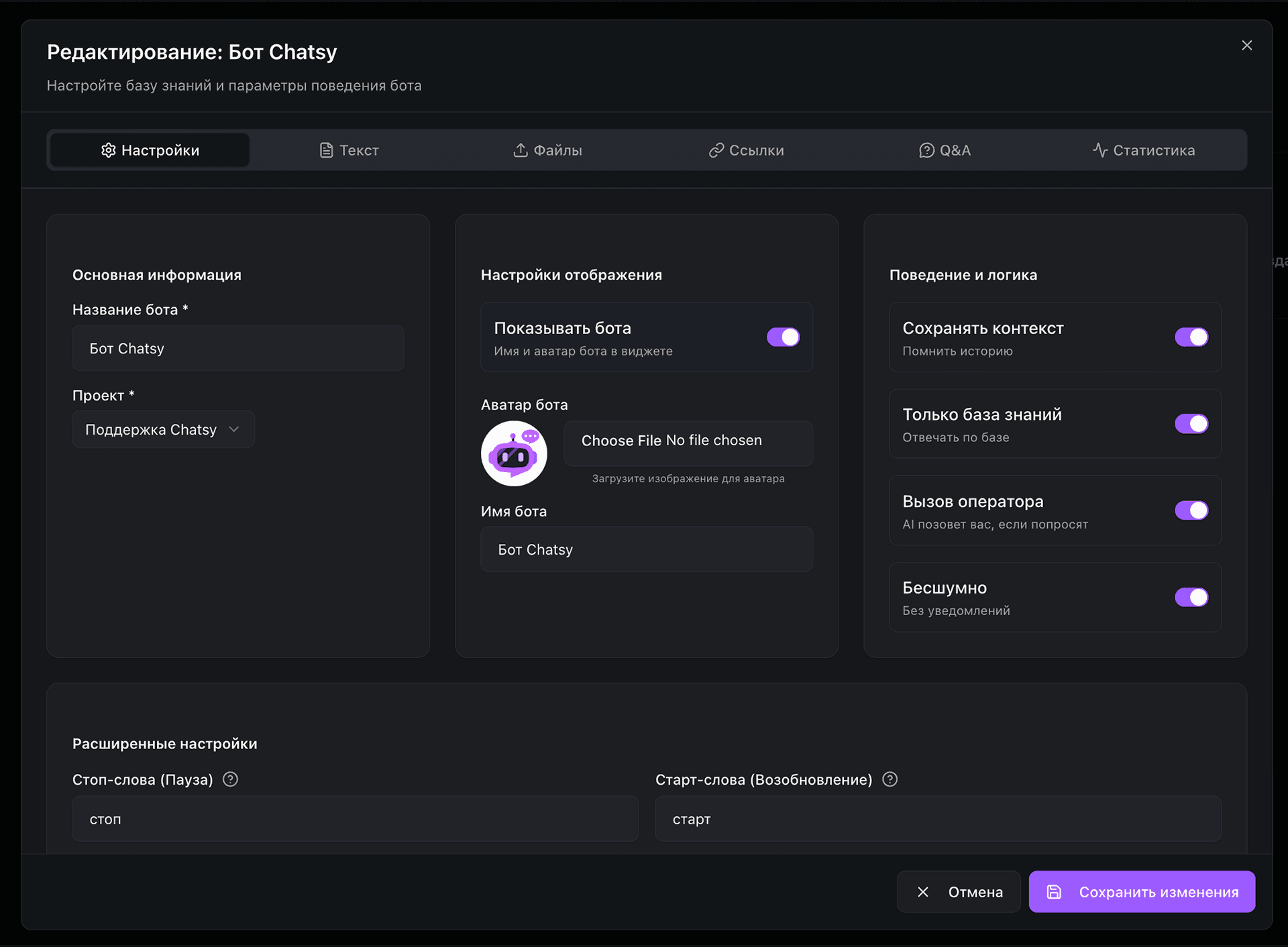1288x947 pixels.
Task: Click the chain link icon on Ссылки
Action: pos(716,150)
